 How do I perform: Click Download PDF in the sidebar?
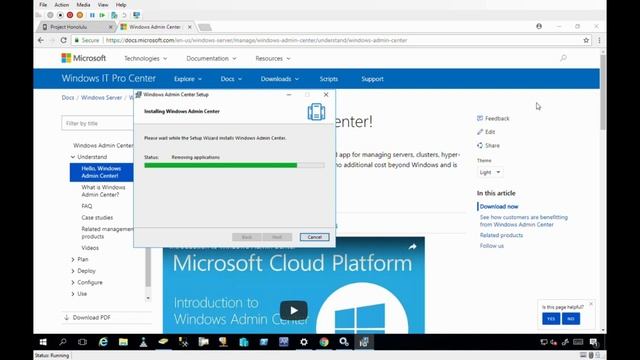pyautogui.click(x=87, y=317)
